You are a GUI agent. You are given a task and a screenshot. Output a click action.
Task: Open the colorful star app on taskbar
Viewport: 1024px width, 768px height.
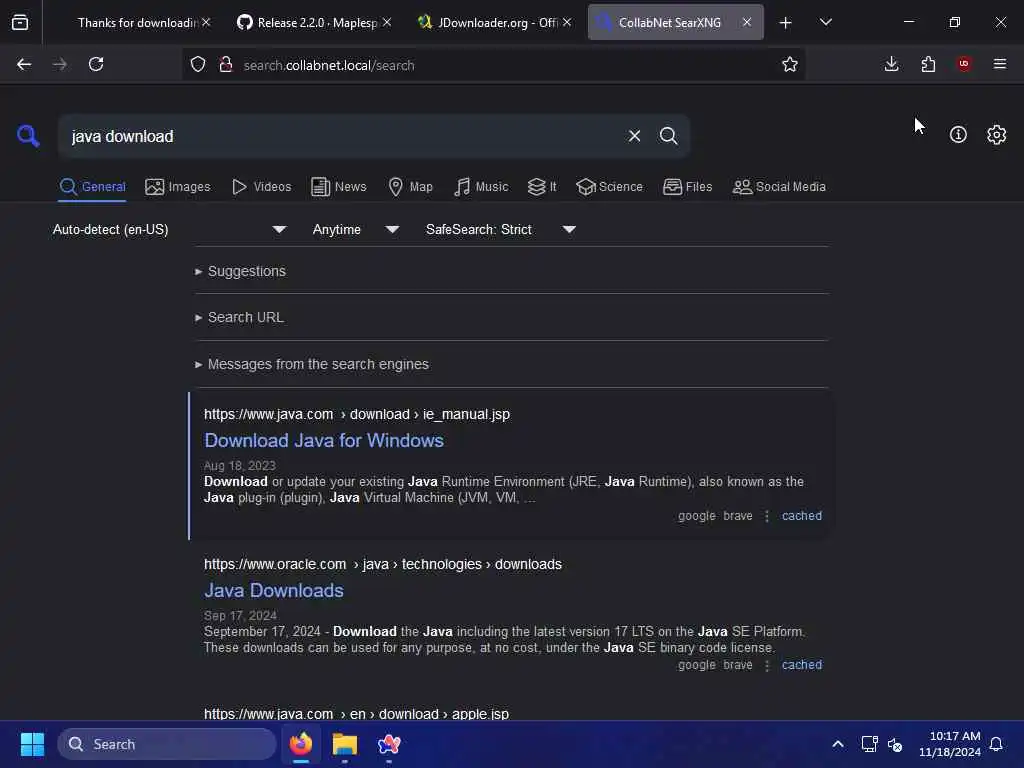click(389, 744)
